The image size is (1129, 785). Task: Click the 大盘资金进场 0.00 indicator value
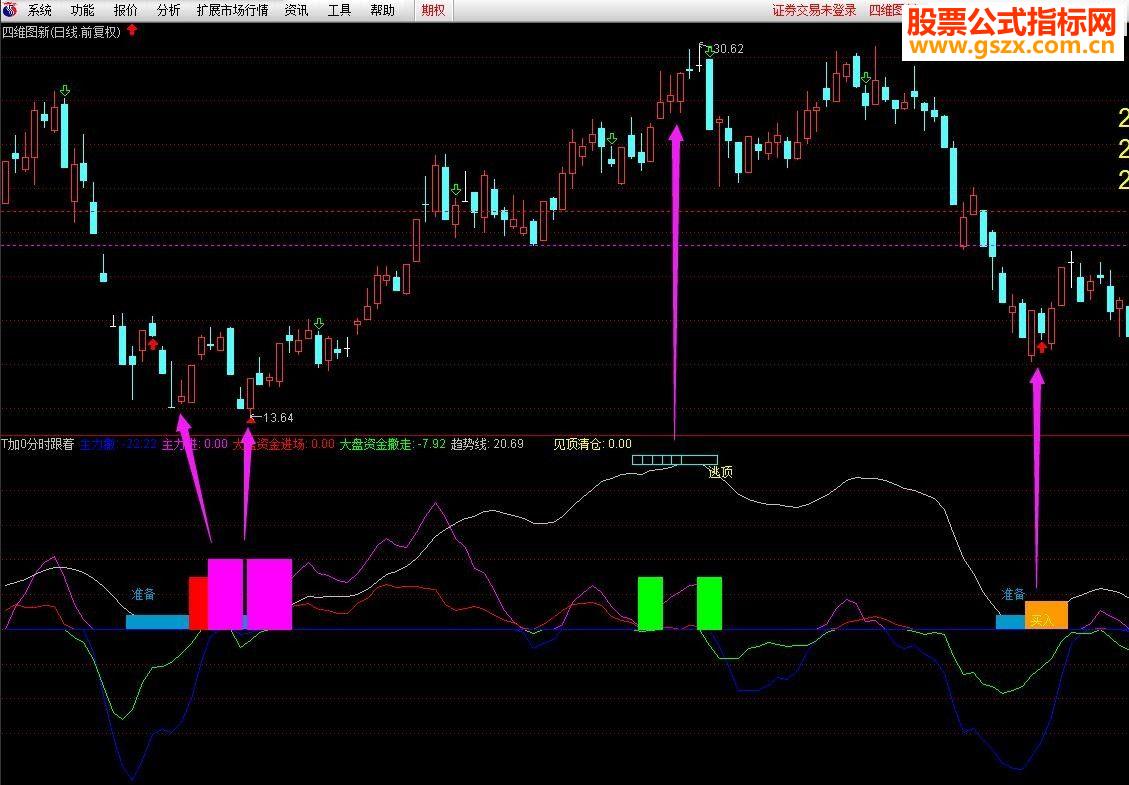pos(284,444)
